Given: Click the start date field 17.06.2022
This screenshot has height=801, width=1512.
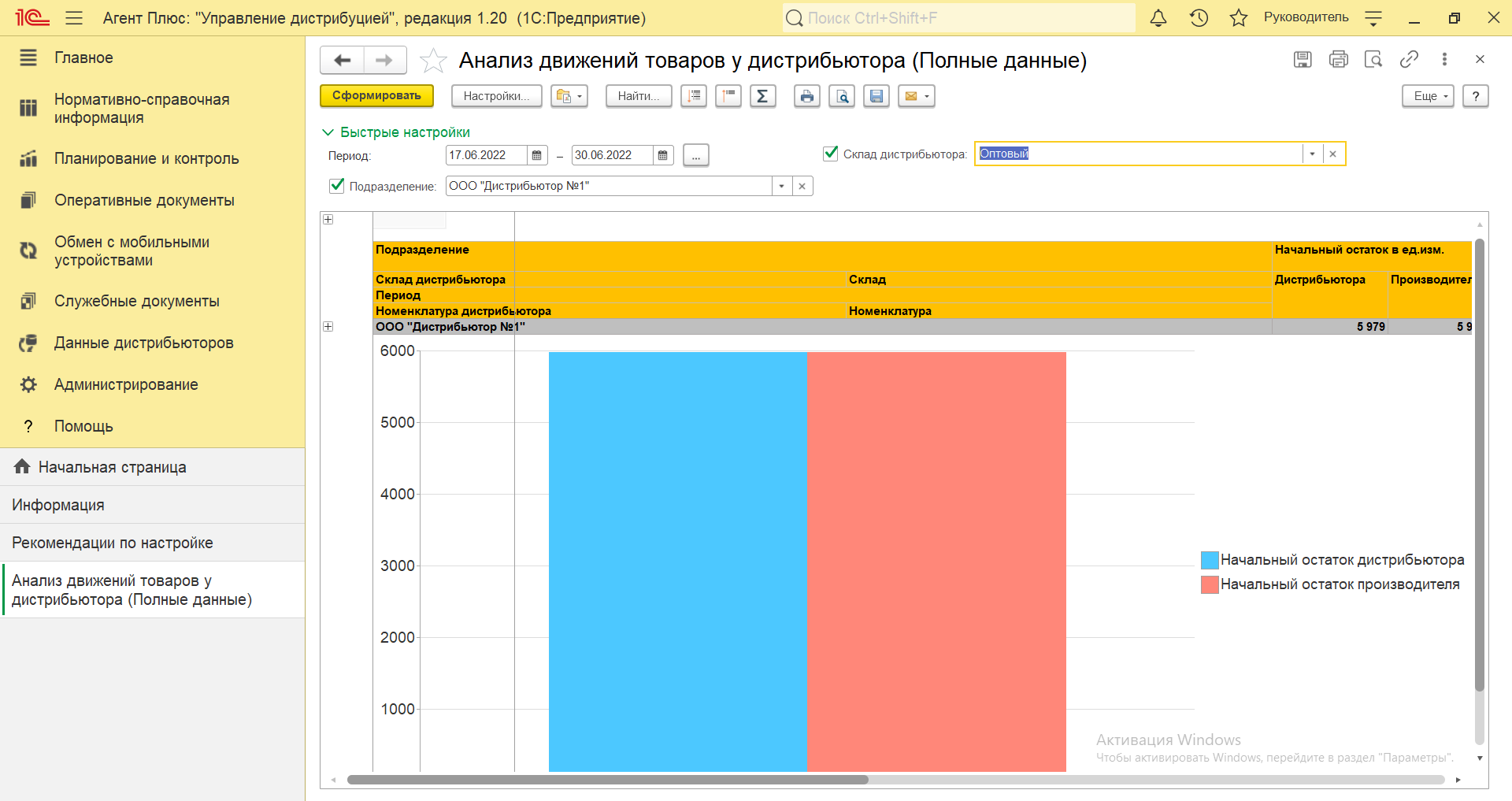Looking at the screenshot, I should [486, 155].
